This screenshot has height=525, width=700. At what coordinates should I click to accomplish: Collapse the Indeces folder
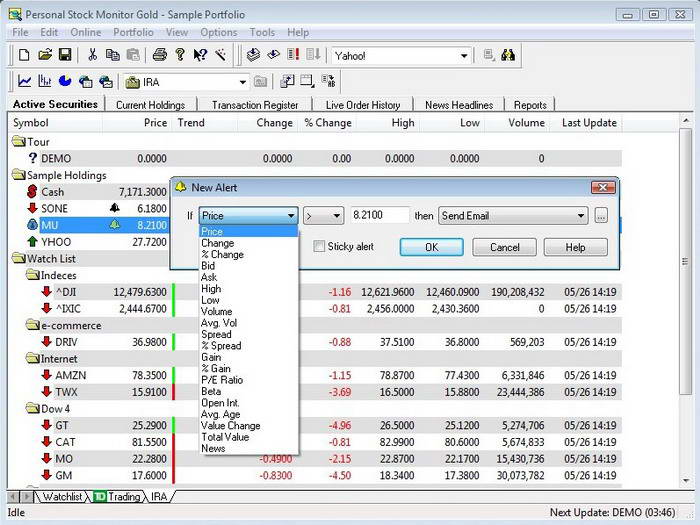click(x=33, y=275)
